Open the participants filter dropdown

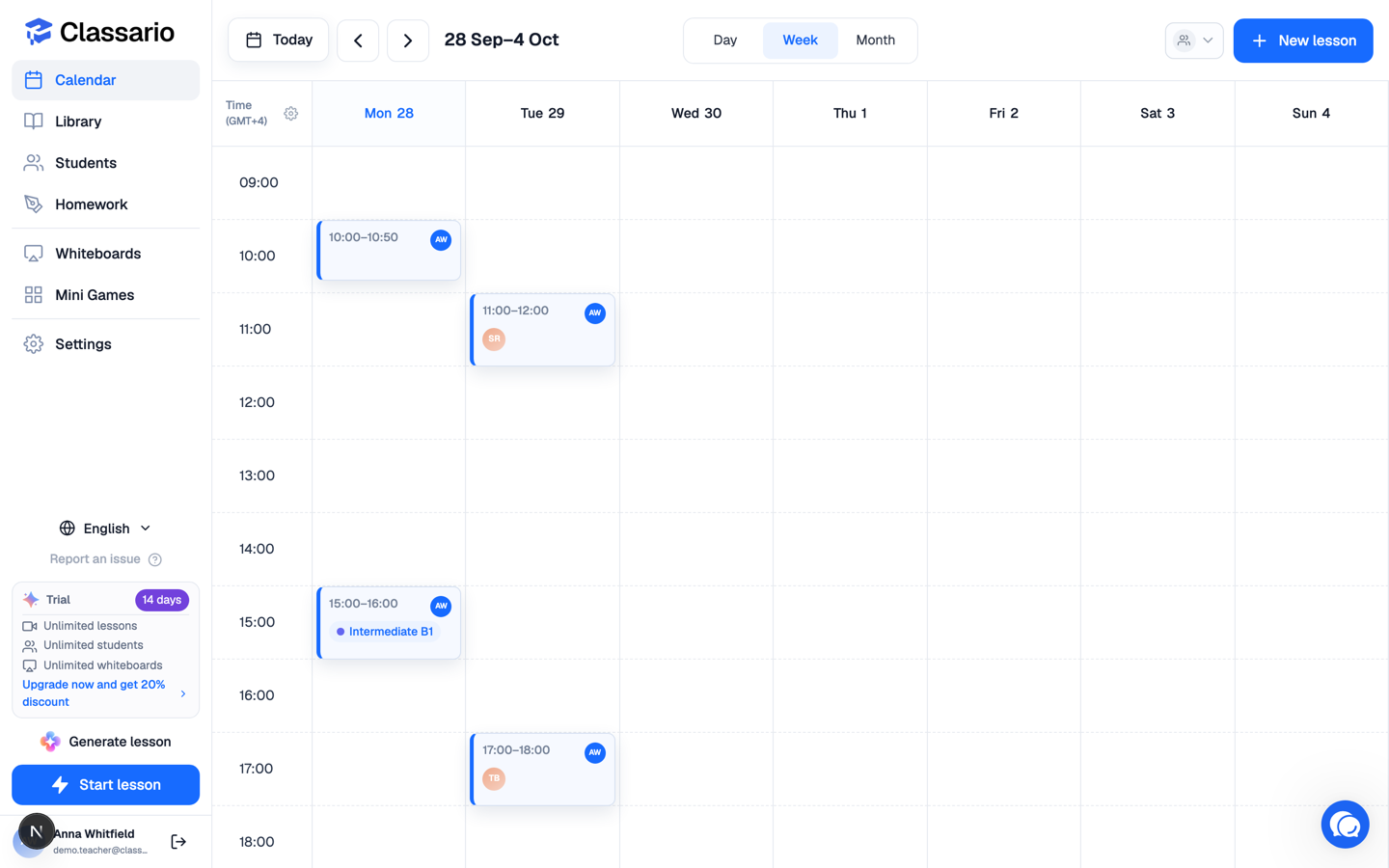[x=1194, y=41]
